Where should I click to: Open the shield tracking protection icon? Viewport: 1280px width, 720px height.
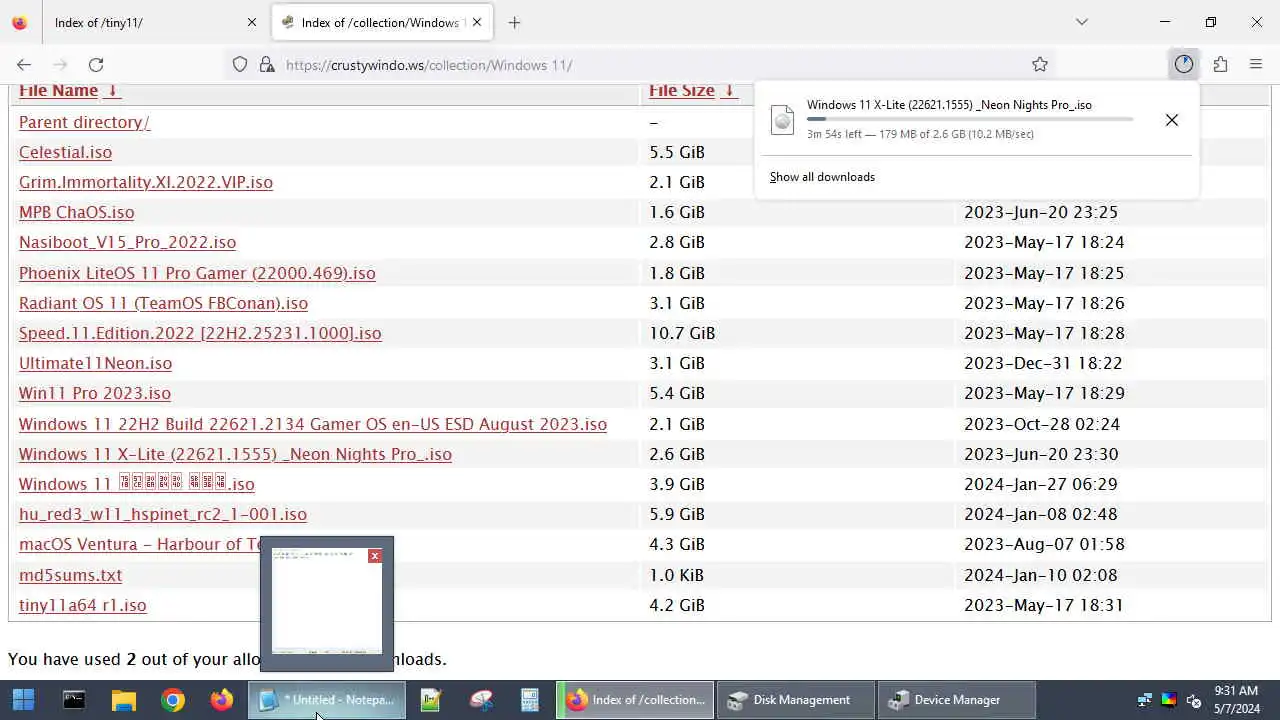click(x=240, y=64)
